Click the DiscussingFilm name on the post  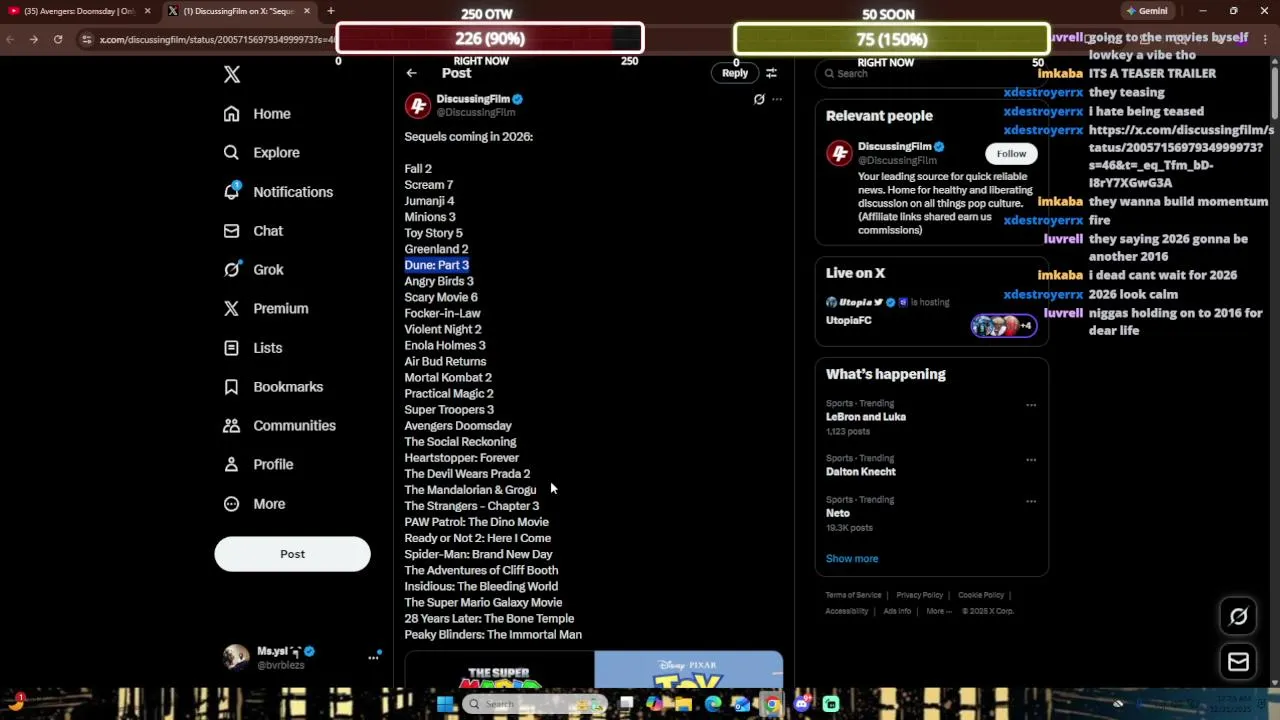[473, 99]
